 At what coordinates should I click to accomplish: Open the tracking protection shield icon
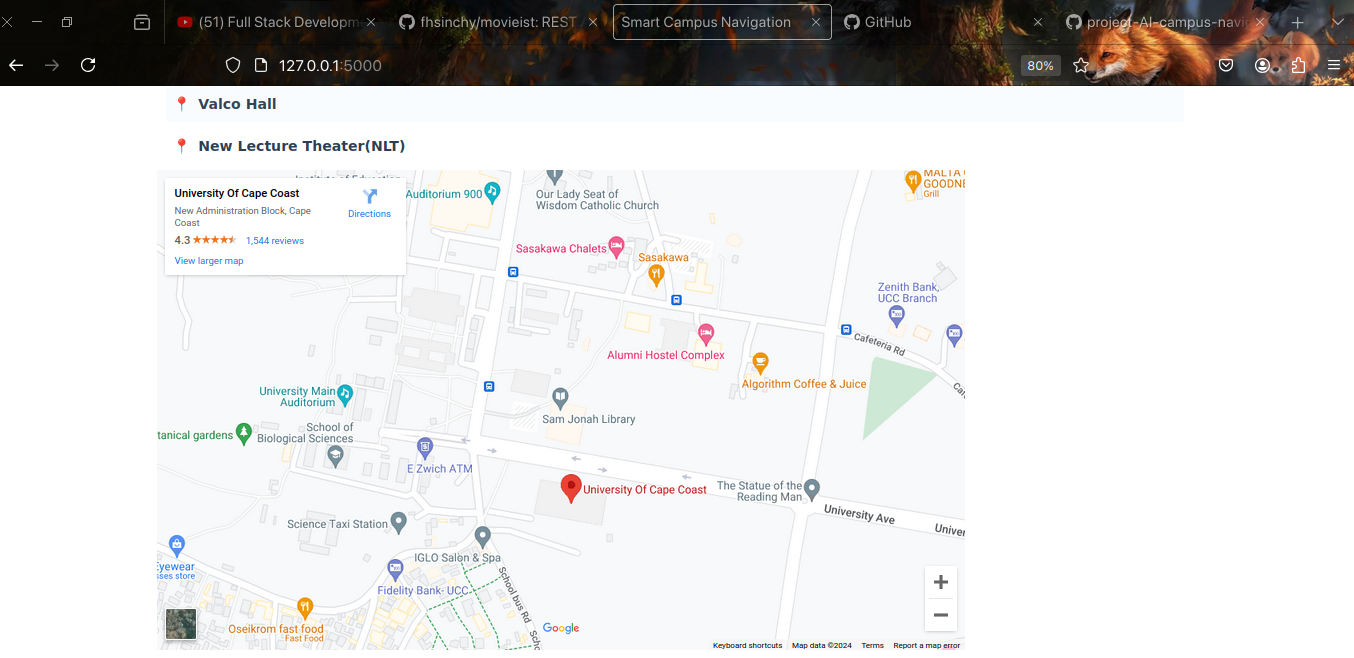[233, 65]
